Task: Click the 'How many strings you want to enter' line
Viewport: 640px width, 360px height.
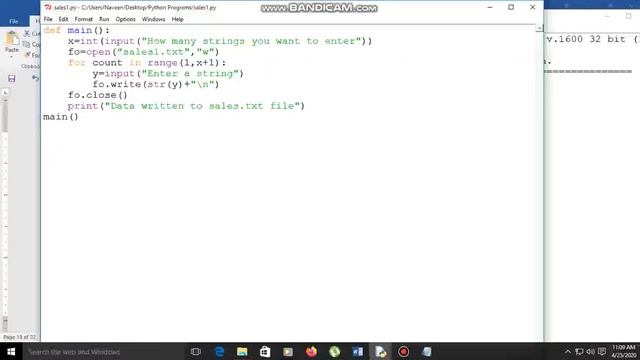Action: tap(220, 41)
